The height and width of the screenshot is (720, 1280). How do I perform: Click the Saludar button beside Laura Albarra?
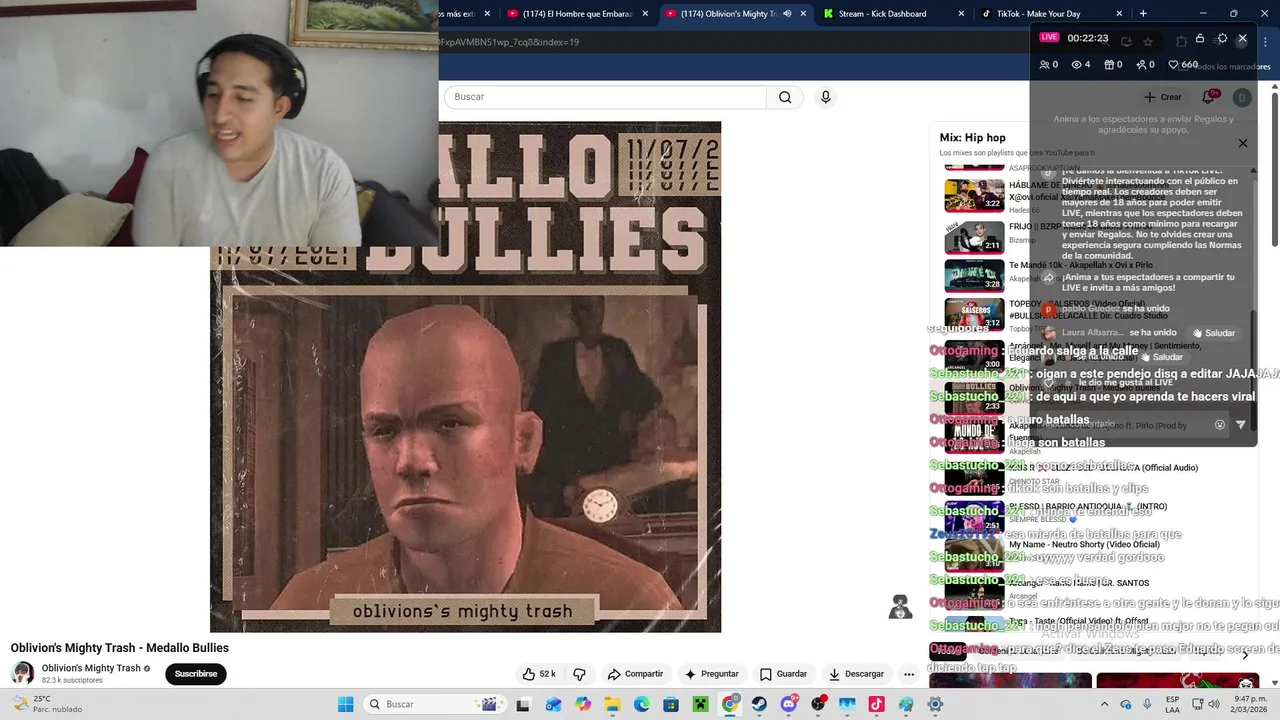1214,333
